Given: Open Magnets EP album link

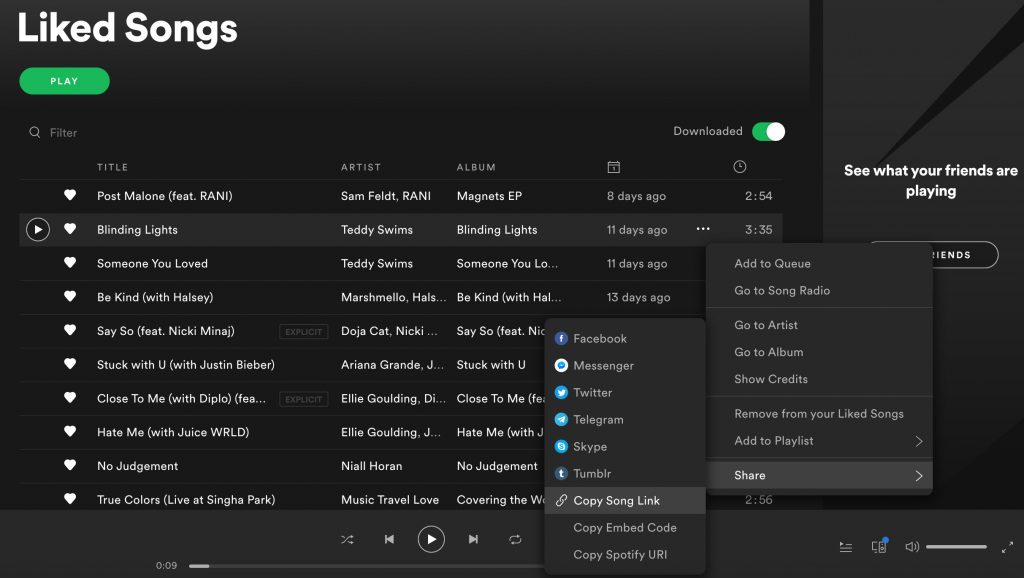Looking at the screenshot, I should (489, 196).
